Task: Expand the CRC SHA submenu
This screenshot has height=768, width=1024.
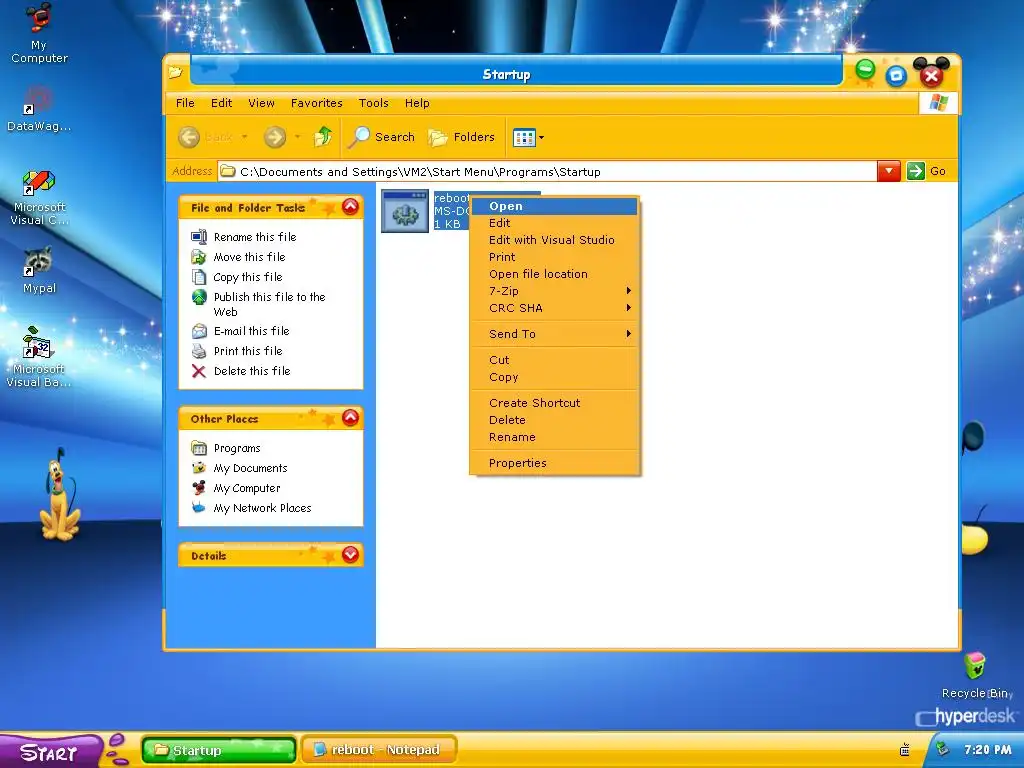Action: click(554, 308)
